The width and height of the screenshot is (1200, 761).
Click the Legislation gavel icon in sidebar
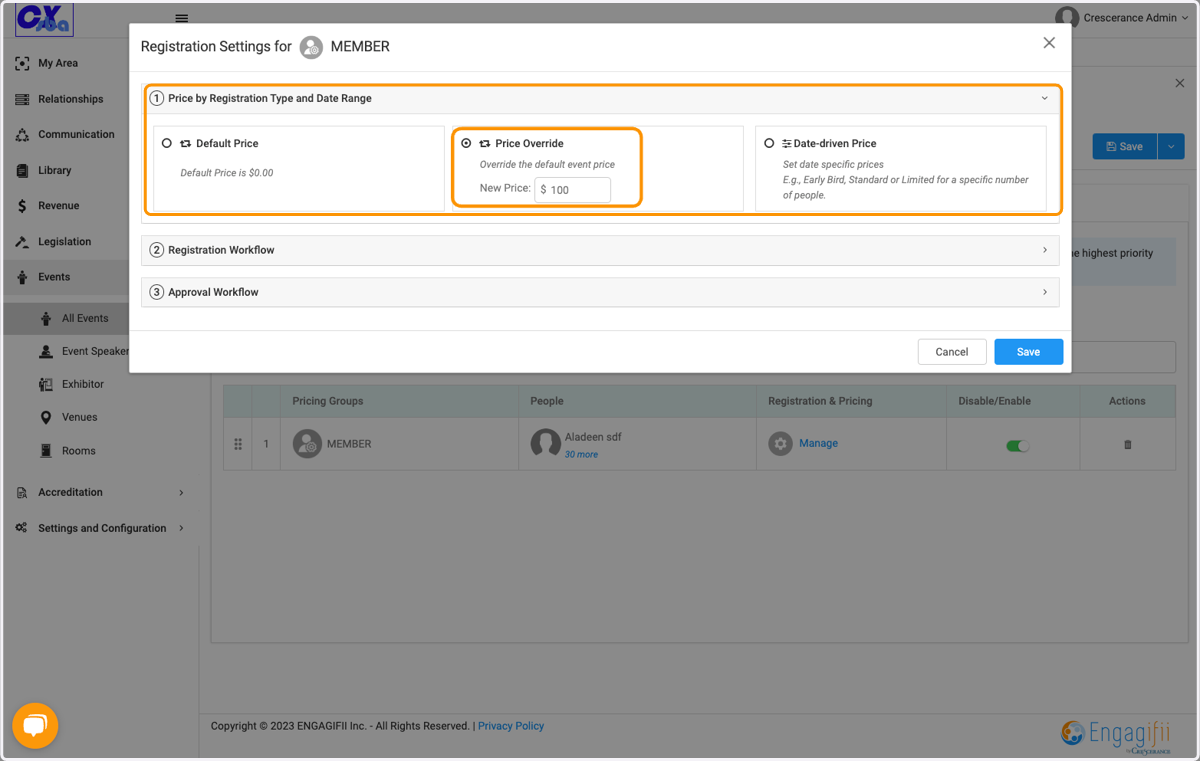pyautogui.click(x=22, y=242)
